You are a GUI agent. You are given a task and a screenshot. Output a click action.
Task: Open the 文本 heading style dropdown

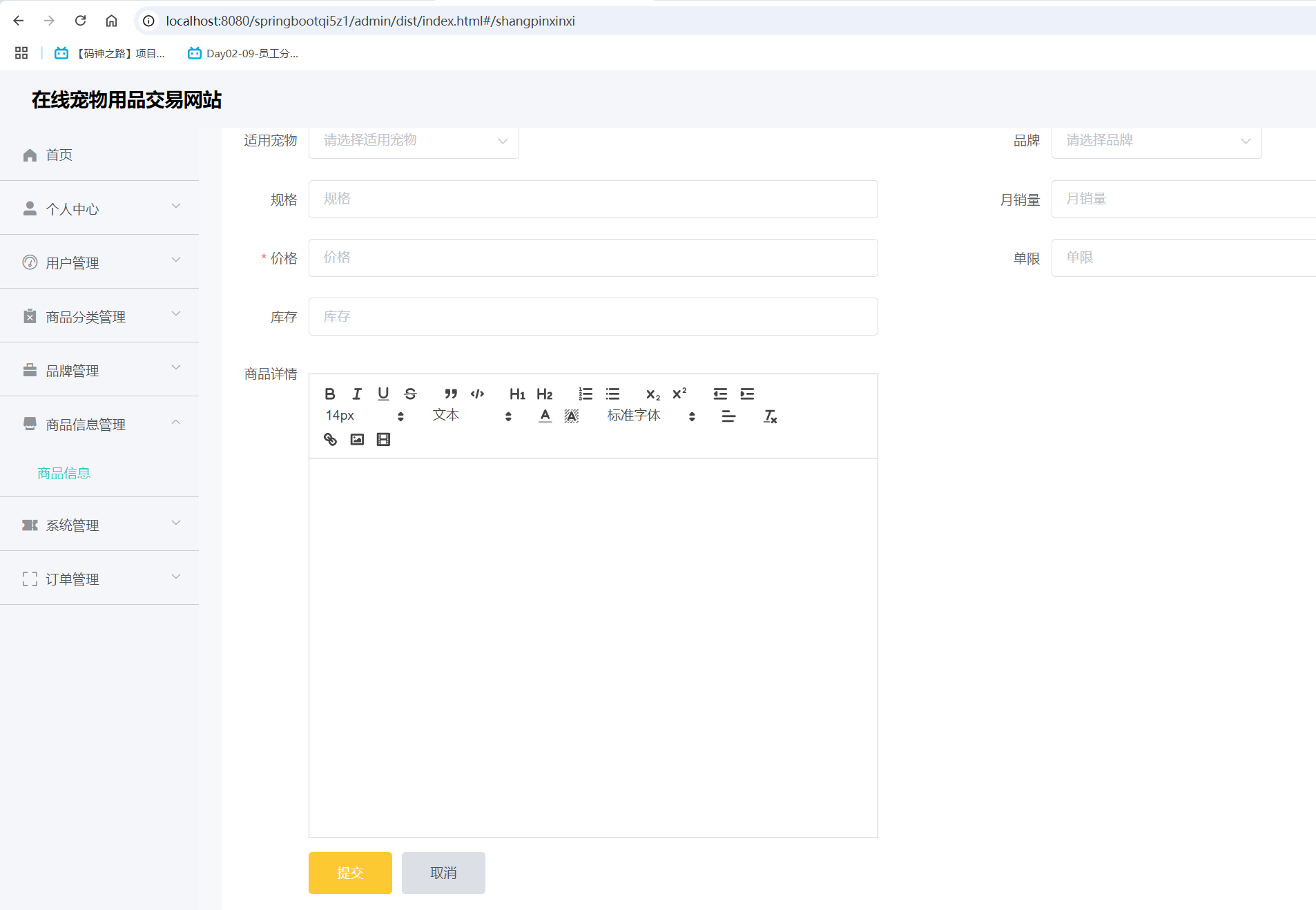click(472, 416)
